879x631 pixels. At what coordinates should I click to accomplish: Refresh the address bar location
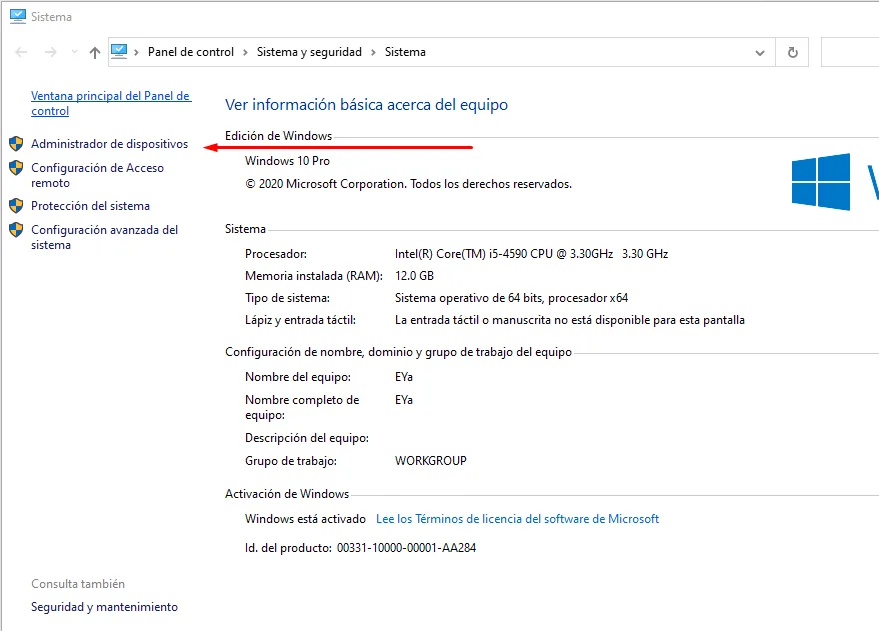click(x=793, y=52)
